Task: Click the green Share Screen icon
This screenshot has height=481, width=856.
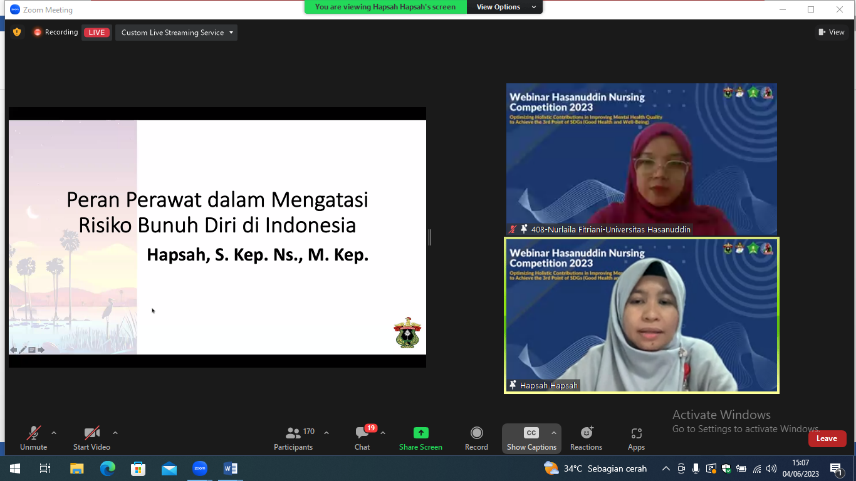Action: point(420,437)
